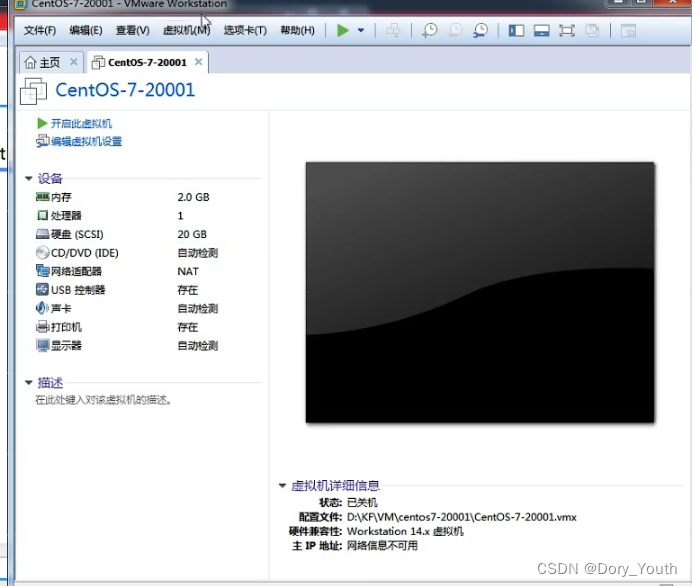Open the power options dropdown arrow

coord(361,30)
